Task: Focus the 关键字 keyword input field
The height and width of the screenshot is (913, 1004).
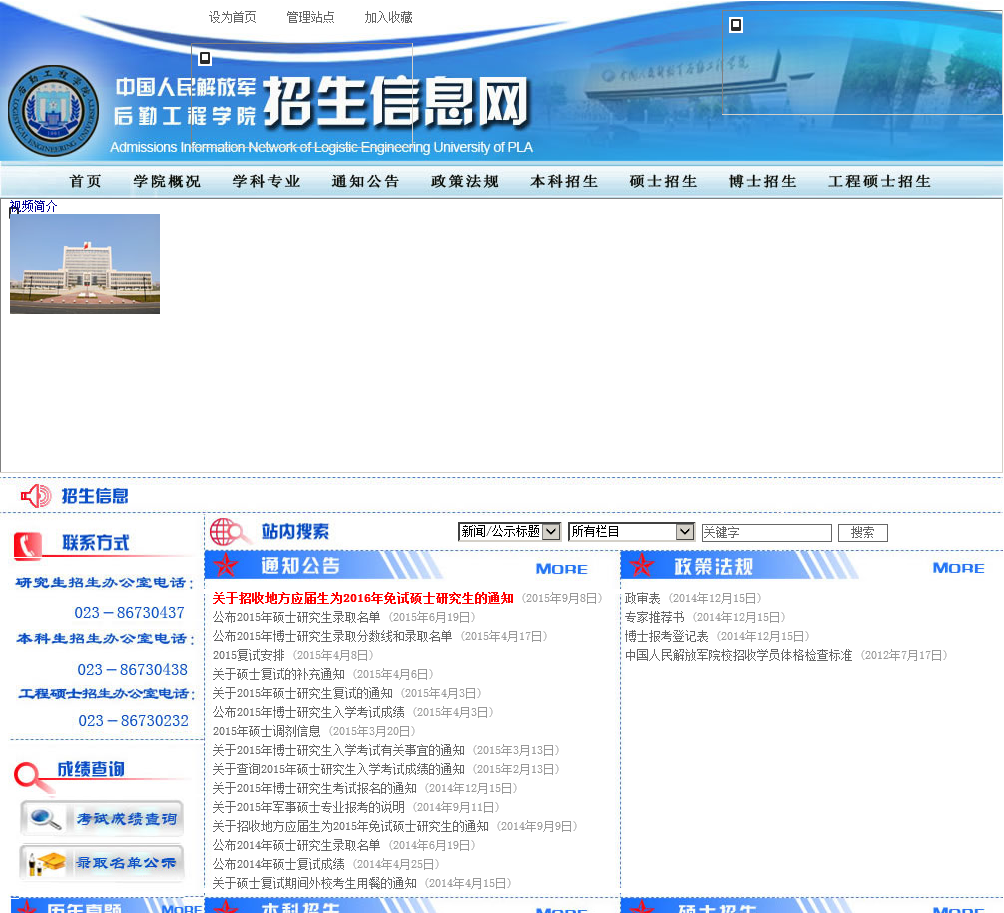Action: 766,533
